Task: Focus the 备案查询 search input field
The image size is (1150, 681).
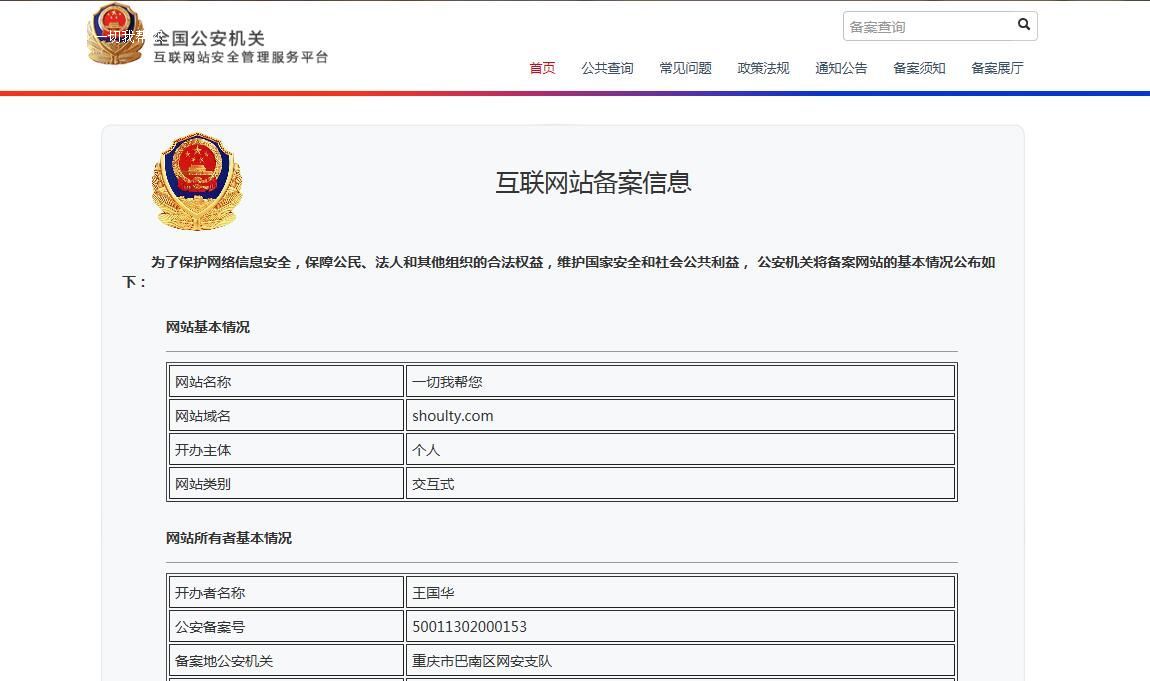Action: tap(927, 26)
